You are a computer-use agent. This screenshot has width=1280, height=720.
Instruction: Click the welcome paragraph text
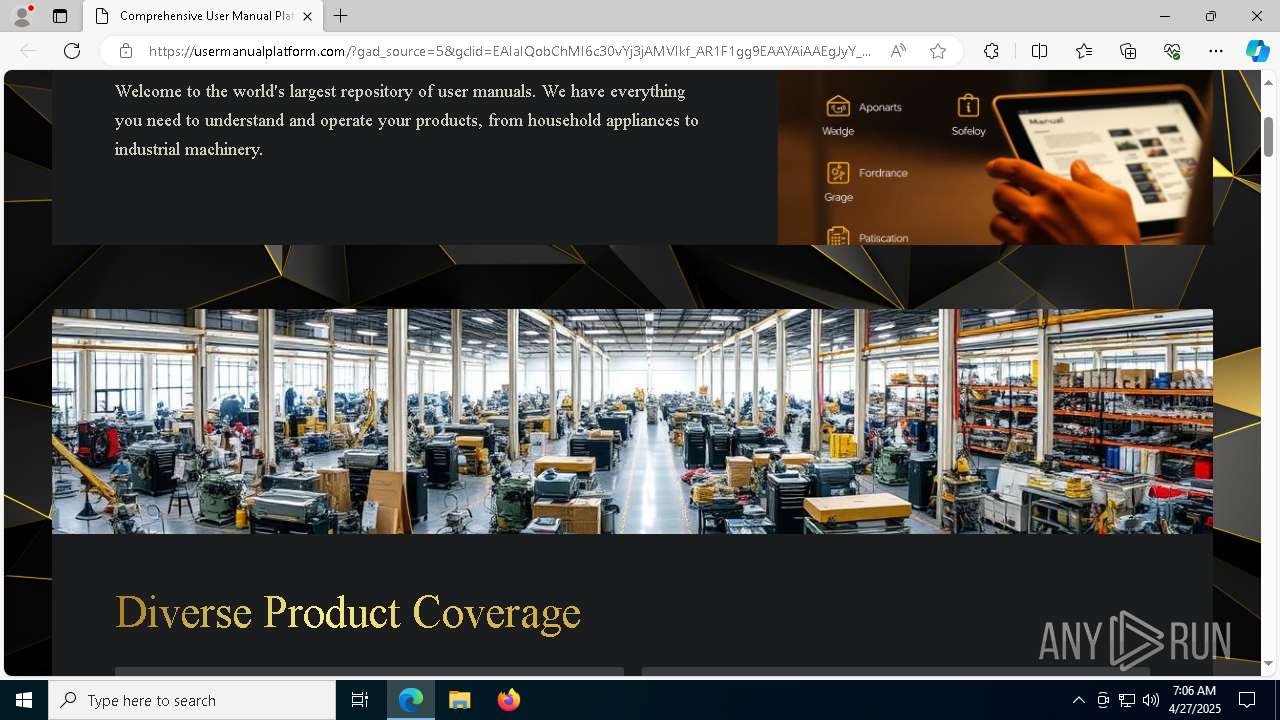pos(407,120)
